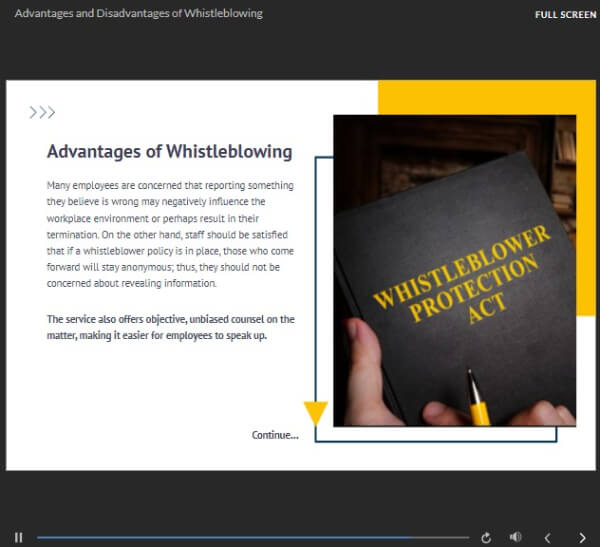This screenshot has height=547, width=600.
Task: Click the Continue... link
Action: 274,435
